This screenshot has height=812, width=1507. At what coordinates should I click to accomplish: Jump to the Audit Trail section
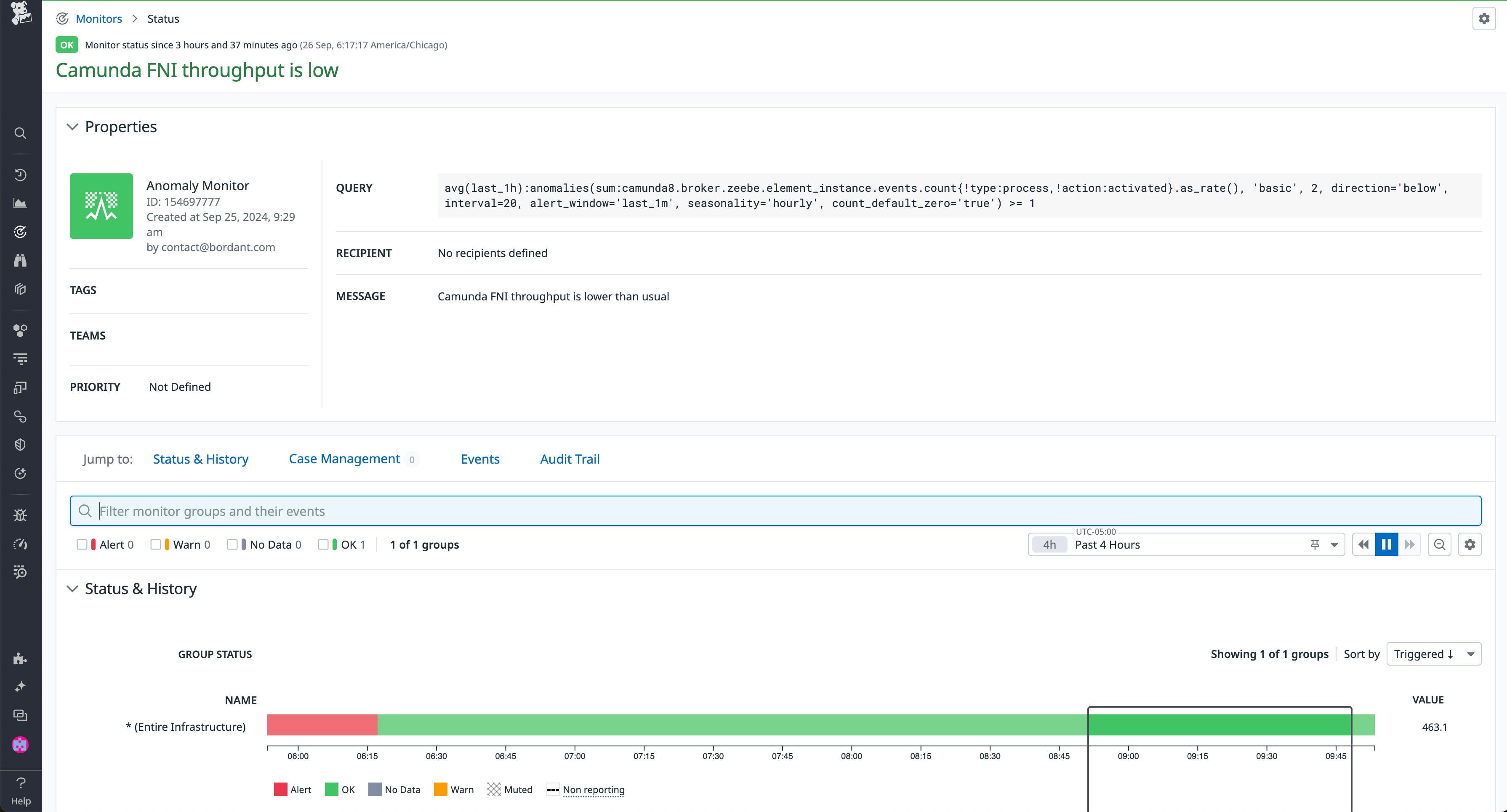coord(569,459)
